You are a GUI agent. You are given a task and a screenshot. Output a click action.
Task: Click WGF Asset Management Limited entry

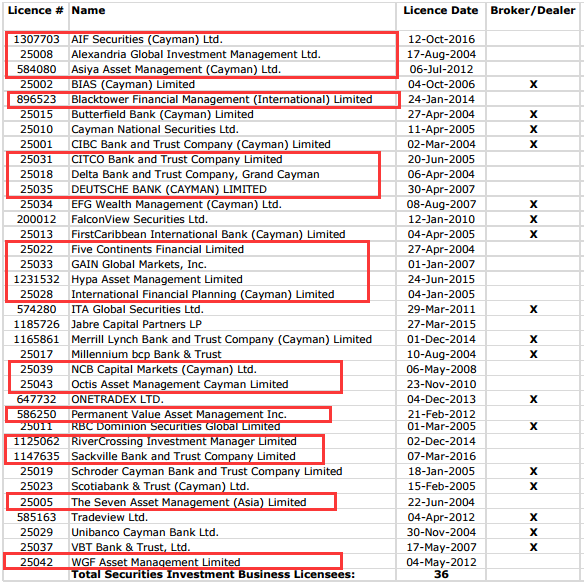156,562
